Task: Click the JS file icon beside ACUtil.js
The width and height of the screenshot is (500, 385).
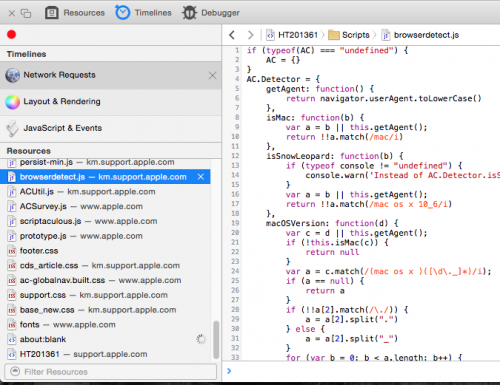Action: pyautogui.click(x=12, y=192)
